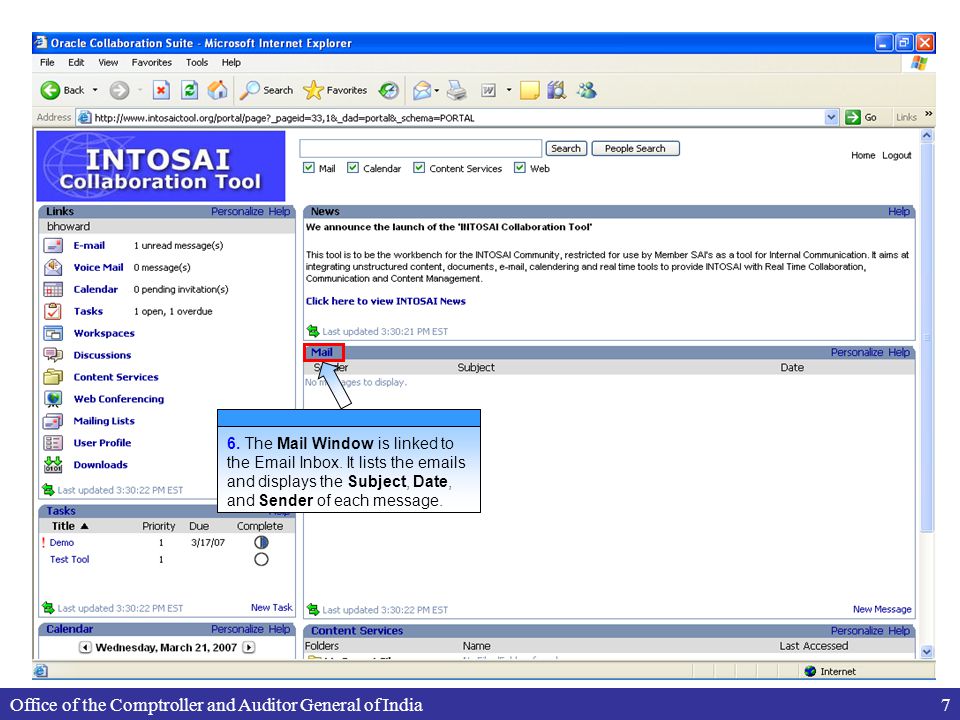
Task: Click the Print icon in toolbar
Action: click(457, 91)
